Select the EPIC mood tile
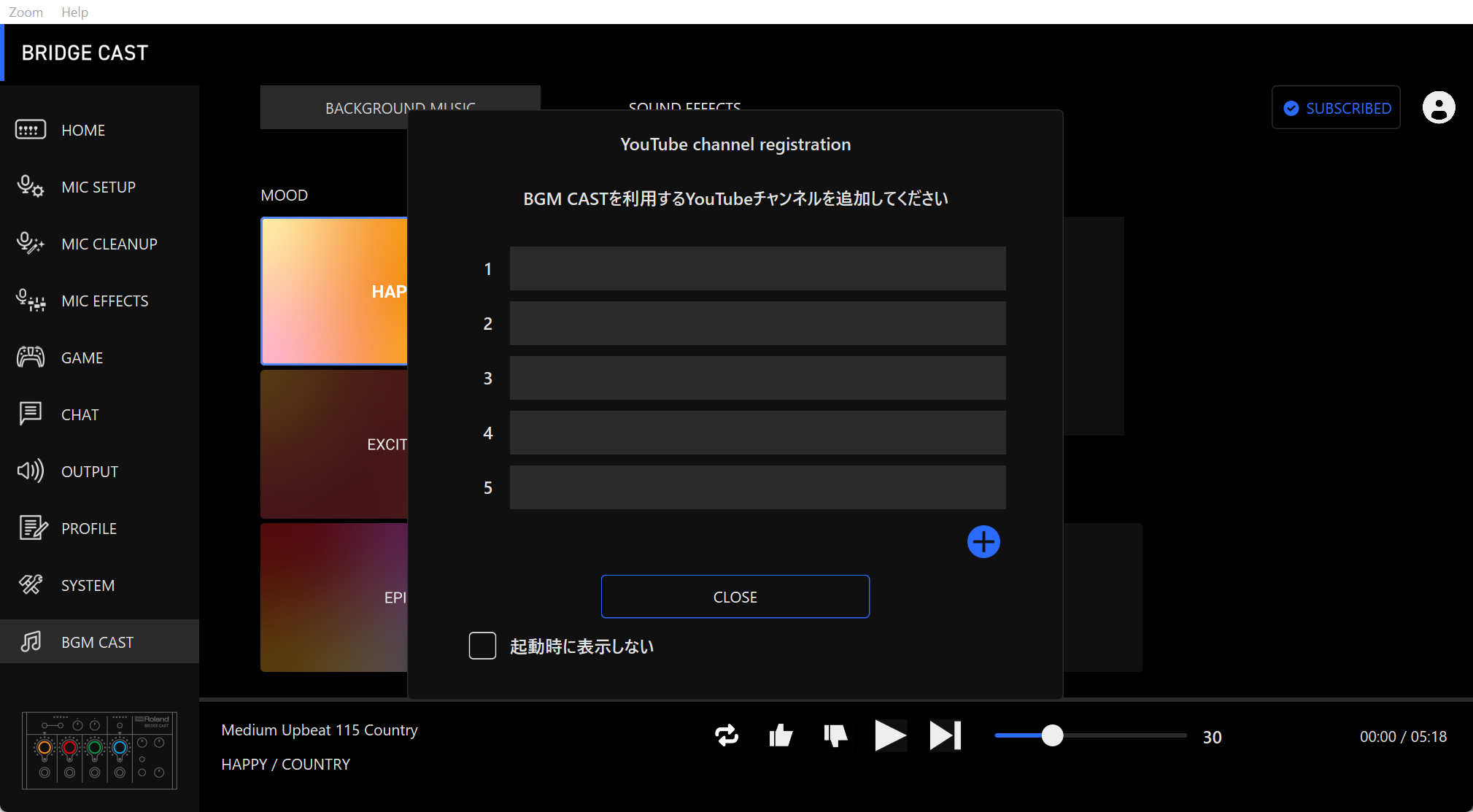Image resolution: width=1473 pixels, height=812 pixels. click(334, 598)
